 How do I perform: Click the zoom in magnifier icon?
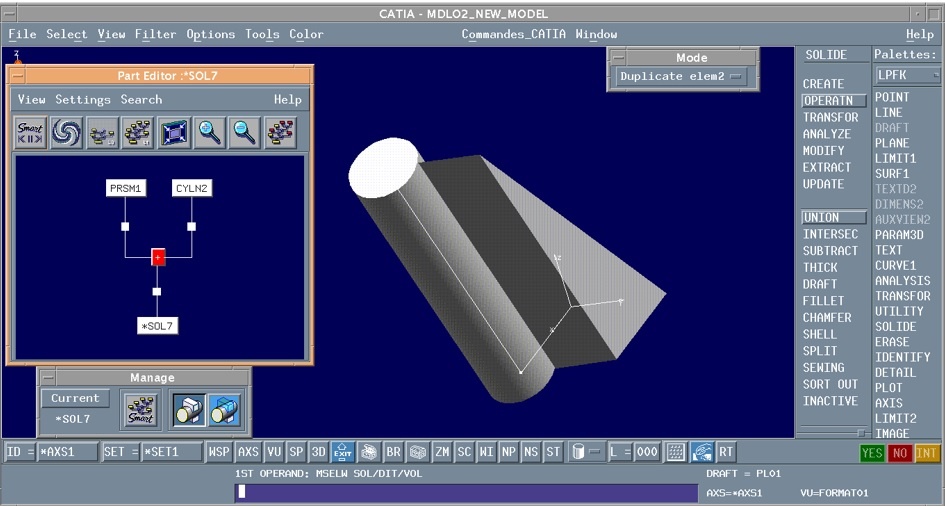tap(210, 133)
